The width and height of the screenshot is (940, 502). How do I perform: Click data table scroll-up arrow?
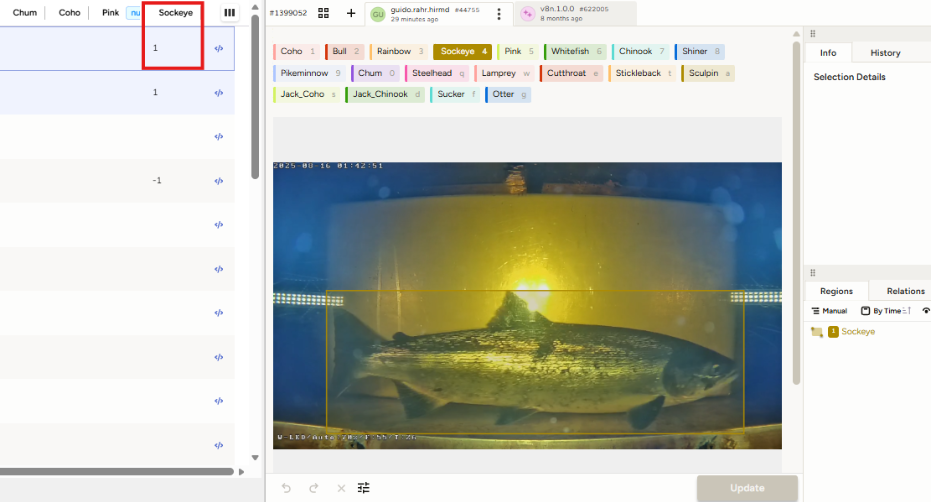pos(255,7)
